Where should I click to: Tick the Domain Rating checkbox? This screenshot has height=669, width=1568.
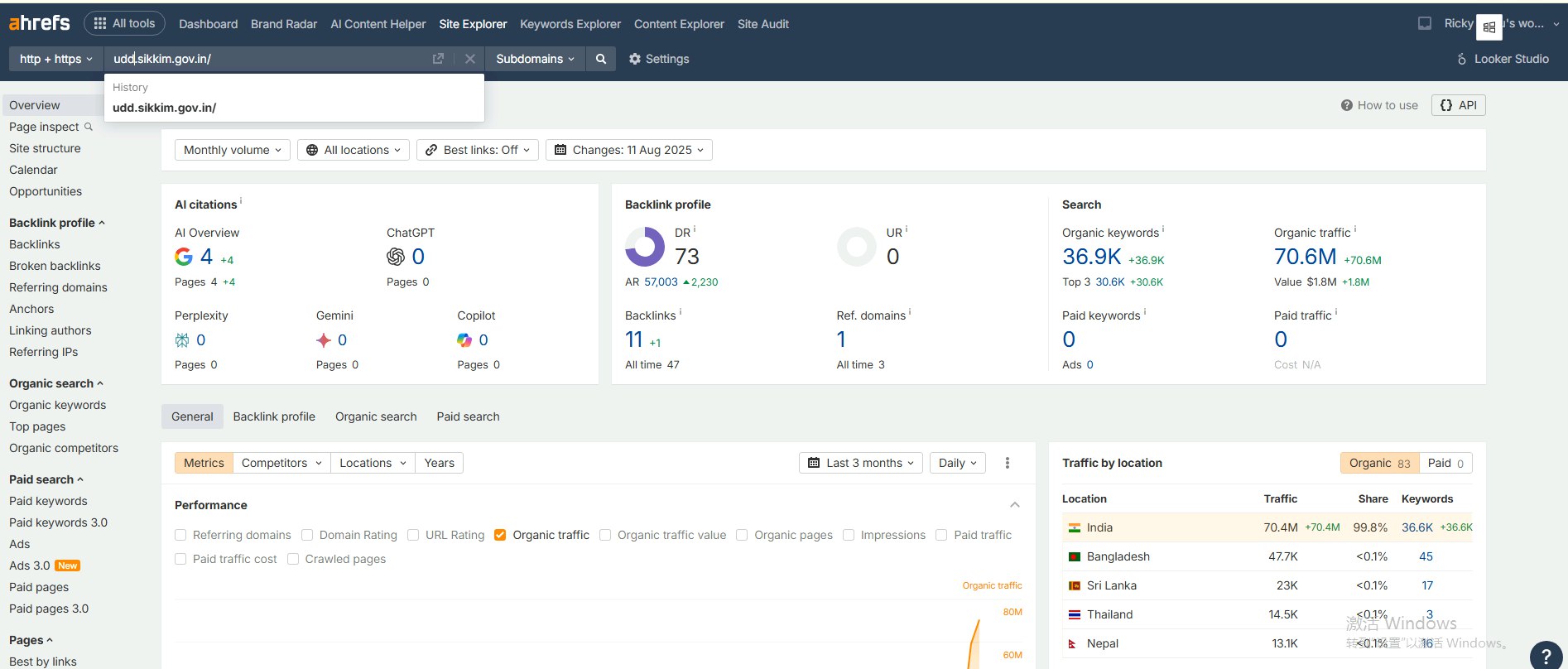pos(307,535)
